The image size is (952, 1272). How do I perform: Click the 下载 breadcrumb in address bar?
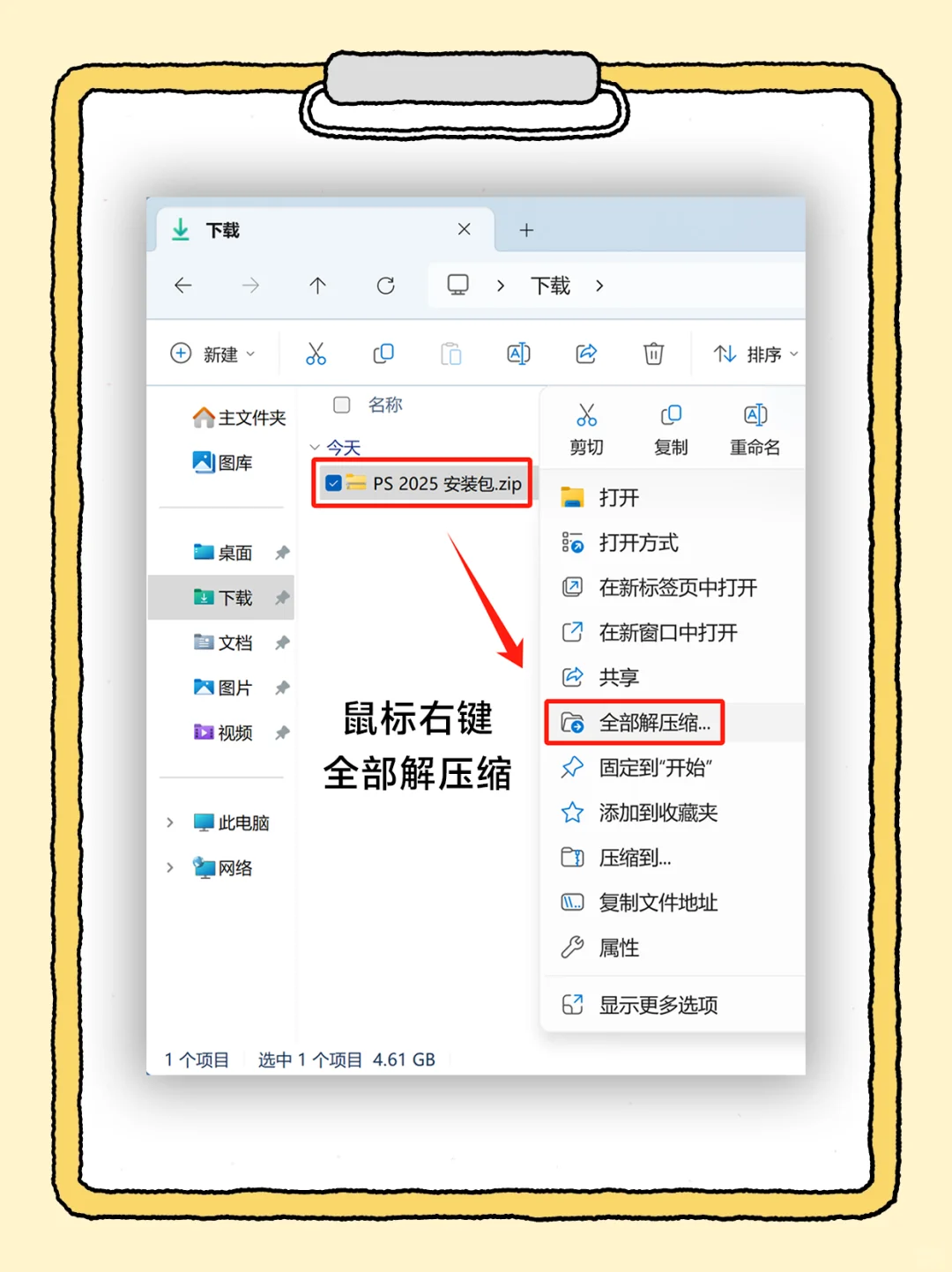(550, 286)
